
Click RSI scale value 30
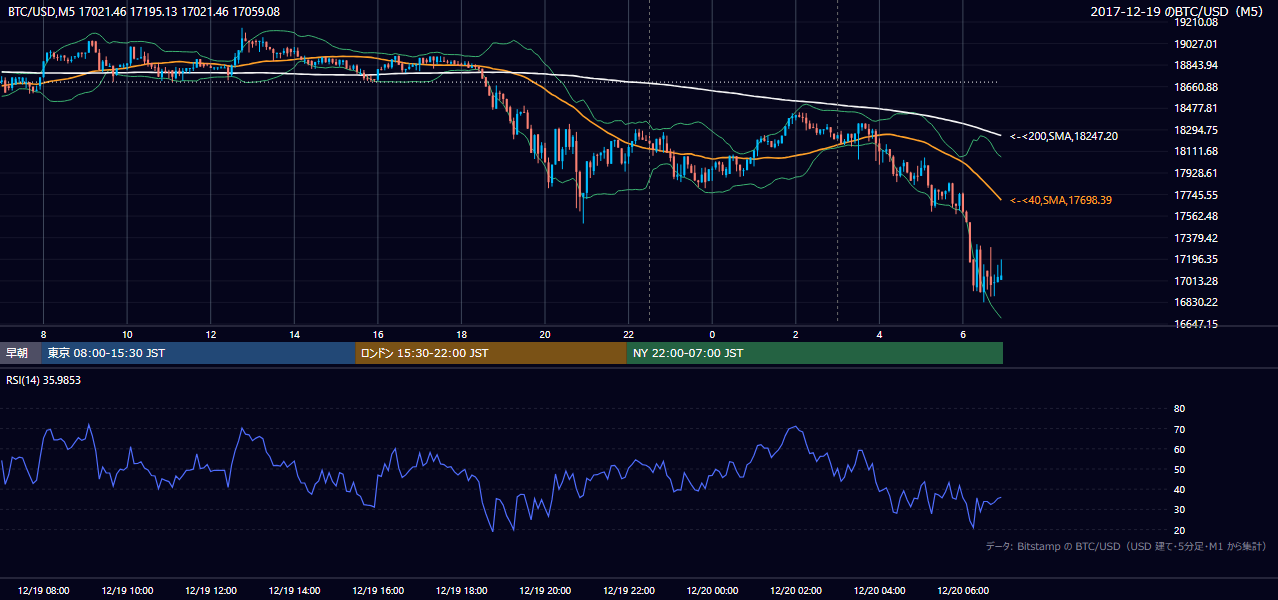(1180, 510)
